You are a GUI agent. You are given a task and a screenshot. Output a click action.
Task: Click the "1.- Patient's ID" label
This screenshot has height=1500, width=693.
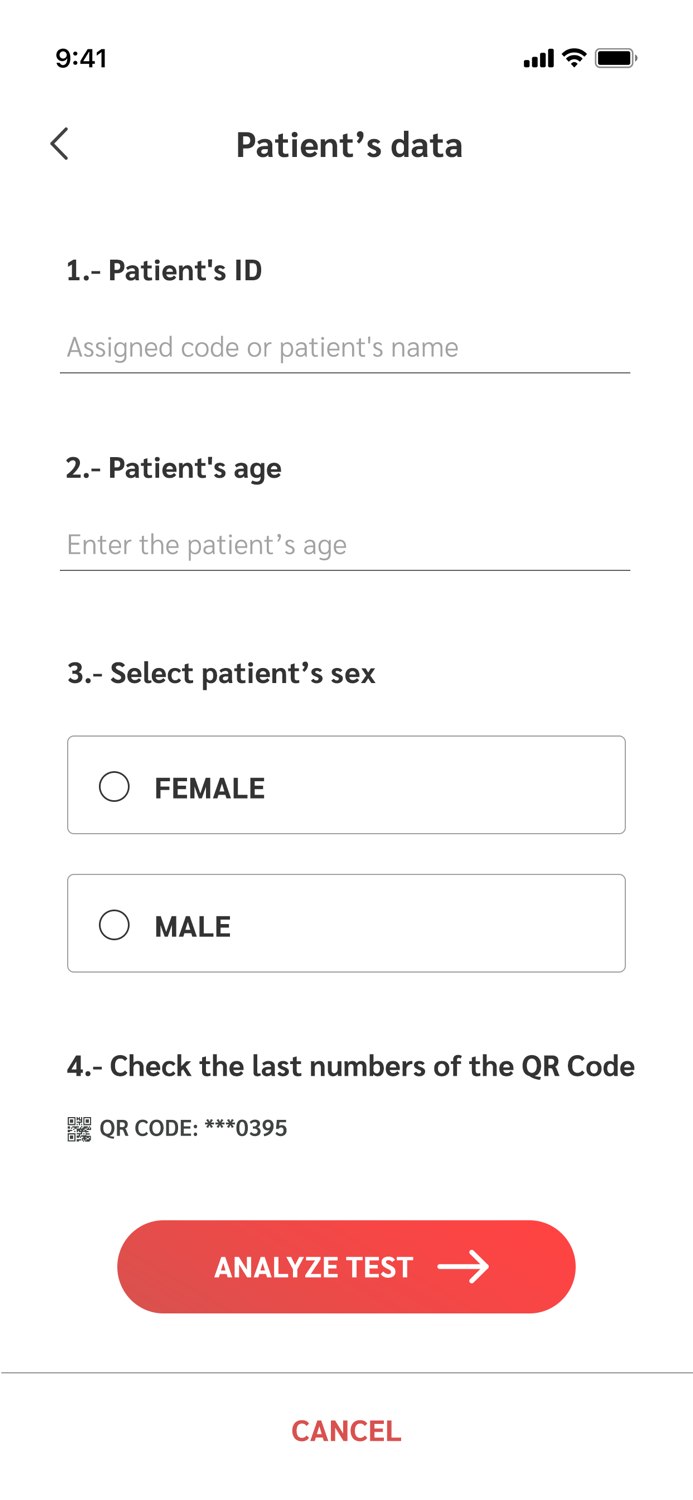coord(164,270)
